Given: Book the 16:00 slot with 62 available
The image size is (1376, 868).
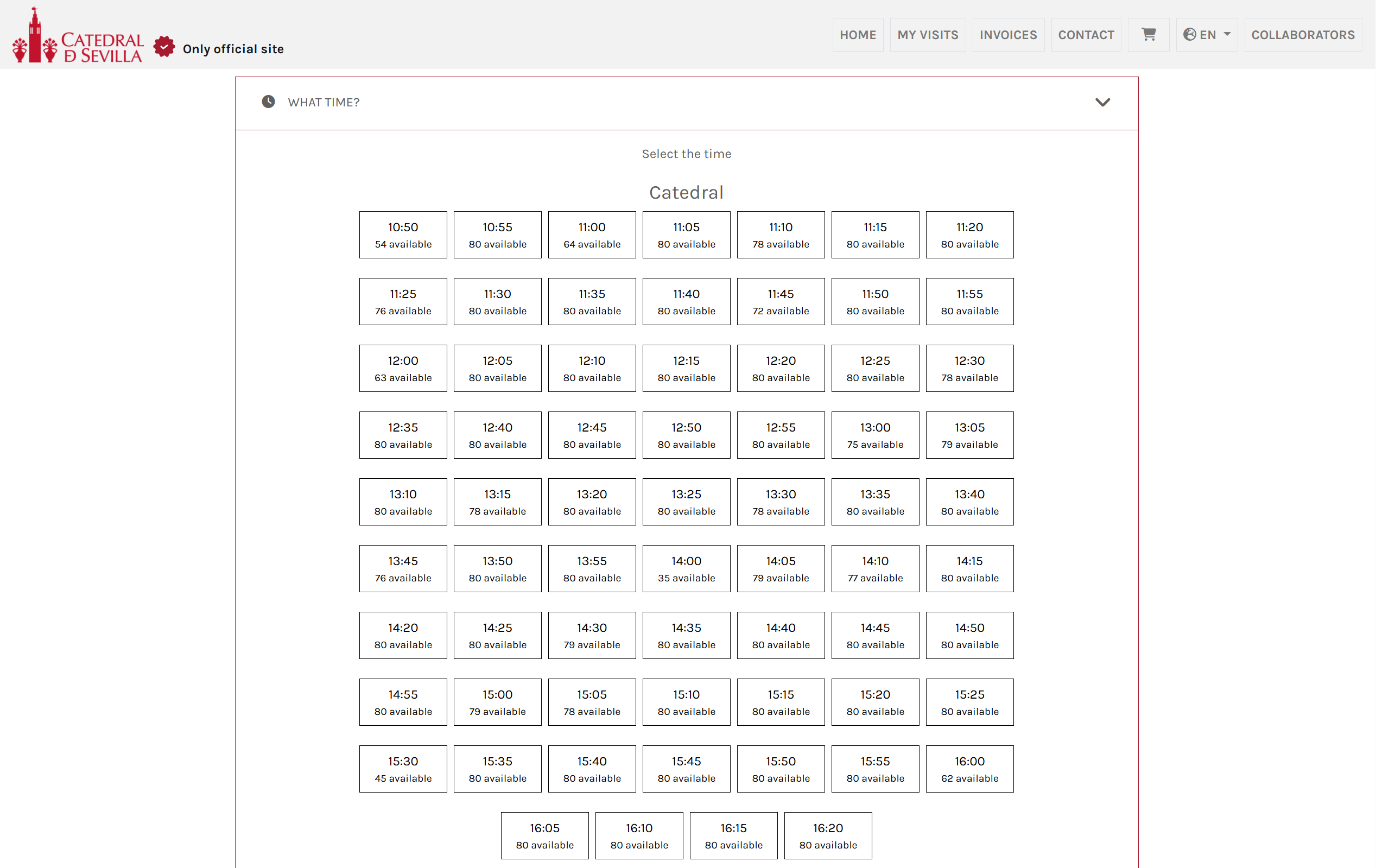Looking at the screenshot, I should (969, 769).
